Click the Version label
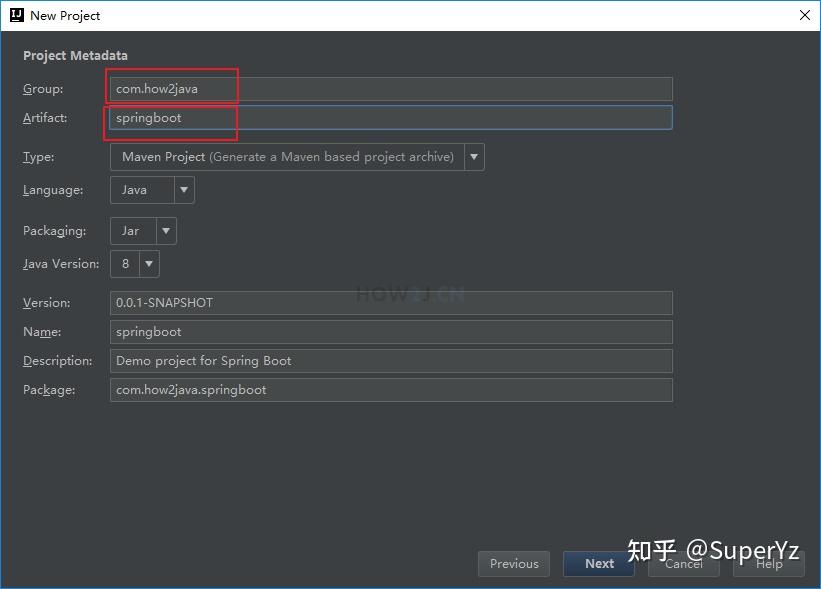 46,304
